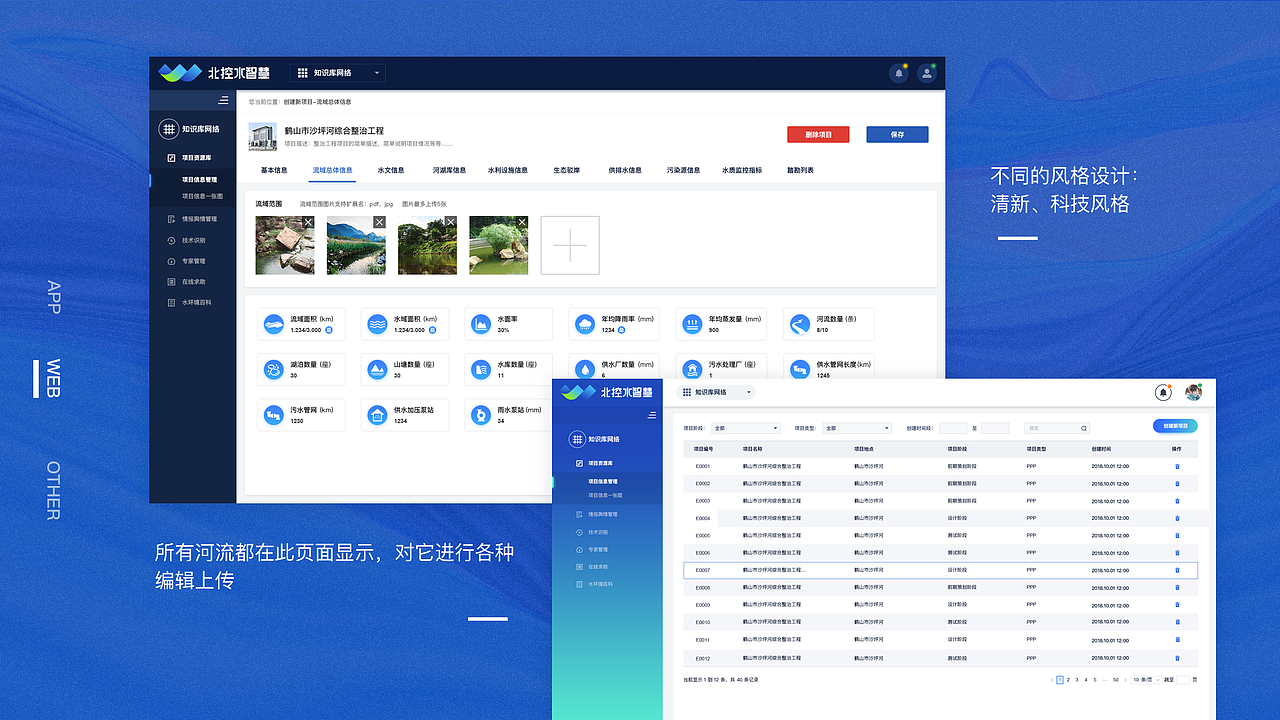Delete row E0012 with trash icon
The height and width of the screenshot is (720, 1280).
tap(1177, 657)
